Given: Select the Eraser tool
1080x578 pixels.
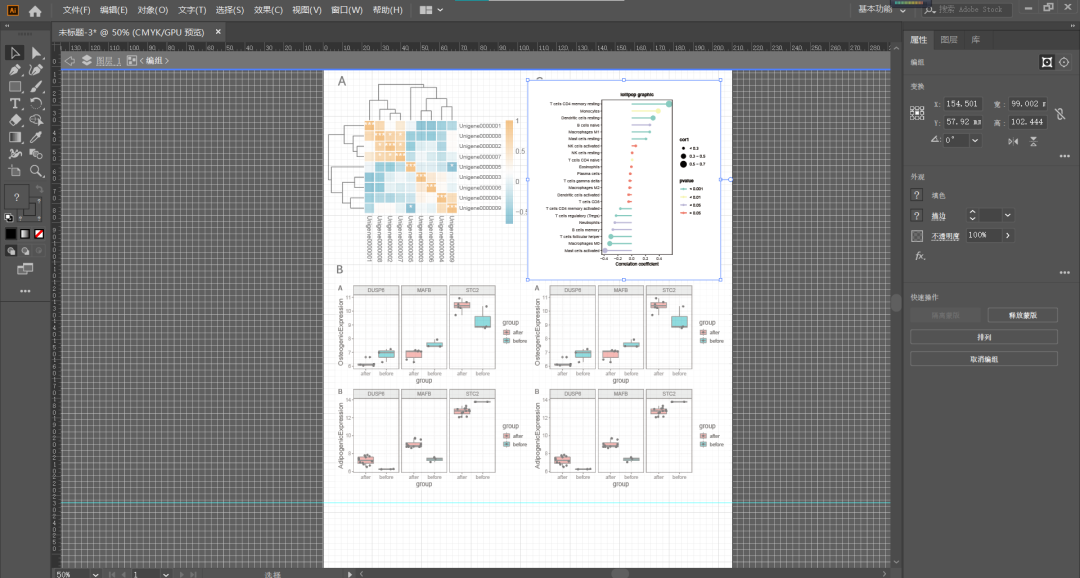Looking at the screenshot, I should 14,120.
